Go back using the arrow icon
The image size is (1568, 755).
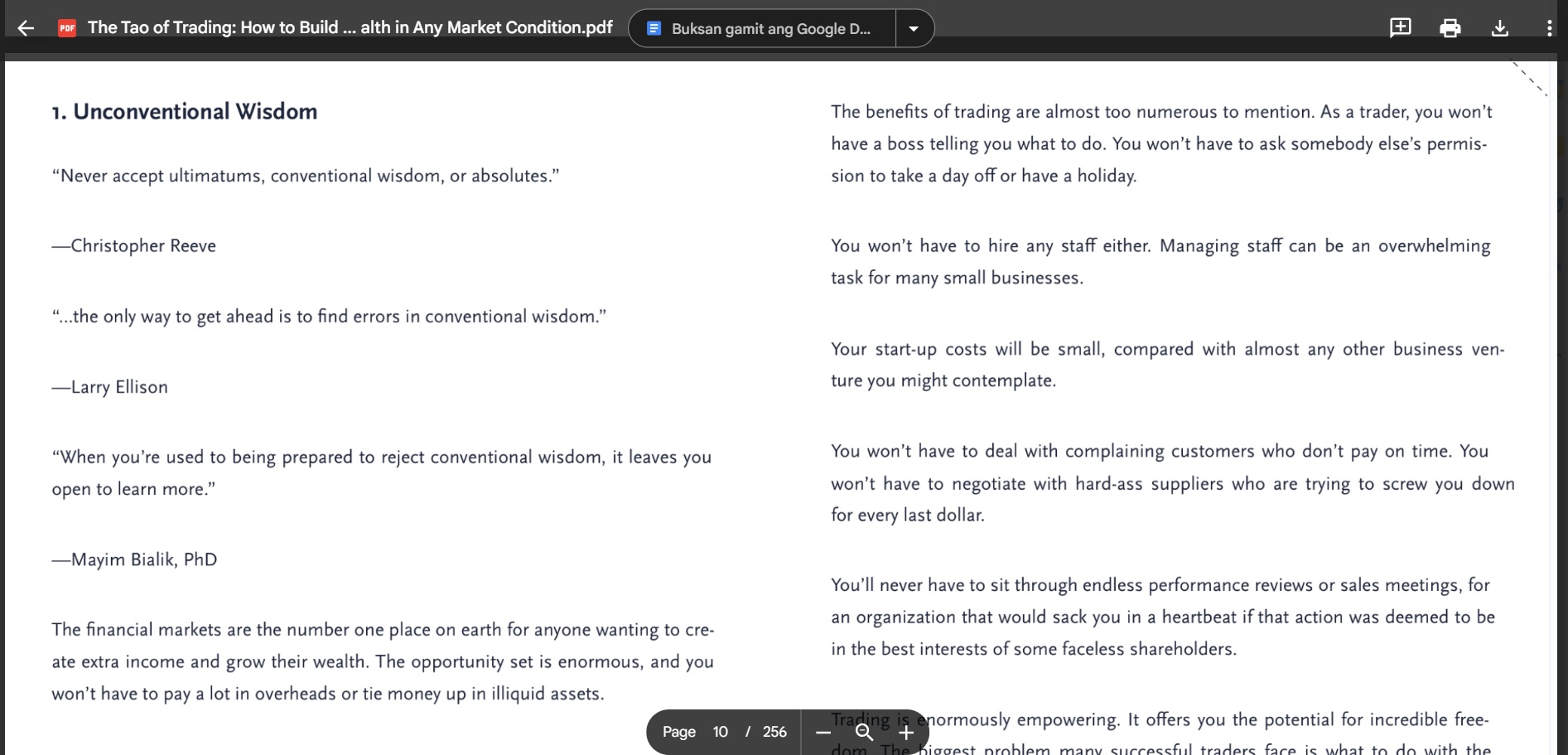pyautogui.click(x=26, y=28)
